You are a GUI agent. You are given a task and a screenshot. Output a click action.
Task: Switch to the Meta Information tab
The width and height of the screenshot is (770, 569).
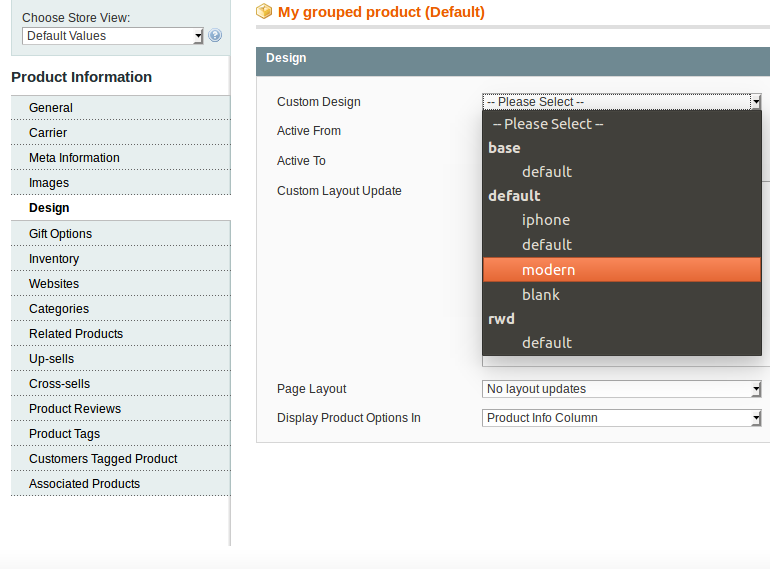click(x=74, y=158)
